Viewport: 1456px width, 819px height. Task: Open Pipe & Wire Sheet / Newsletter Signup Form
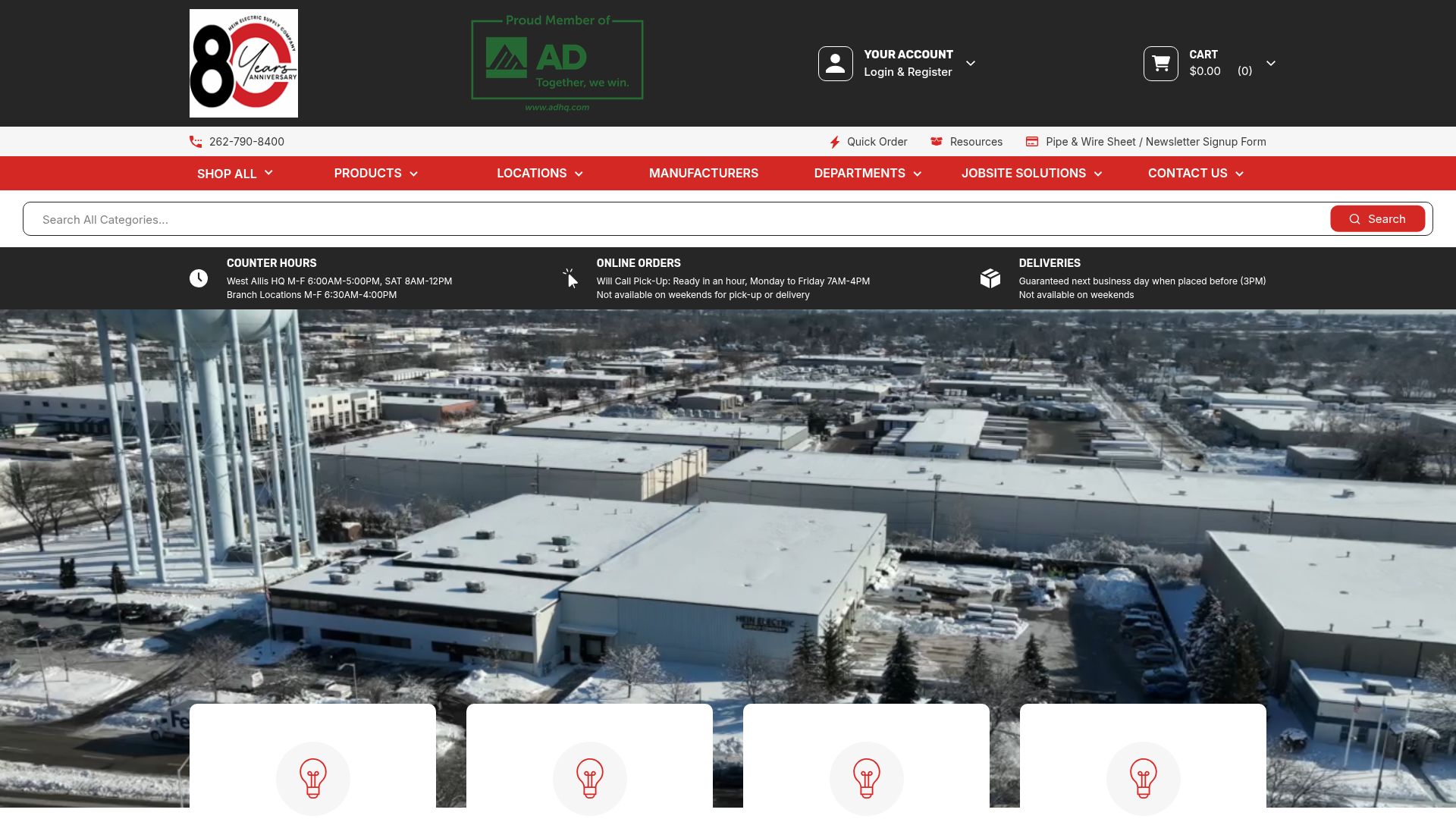[1156, 142]
